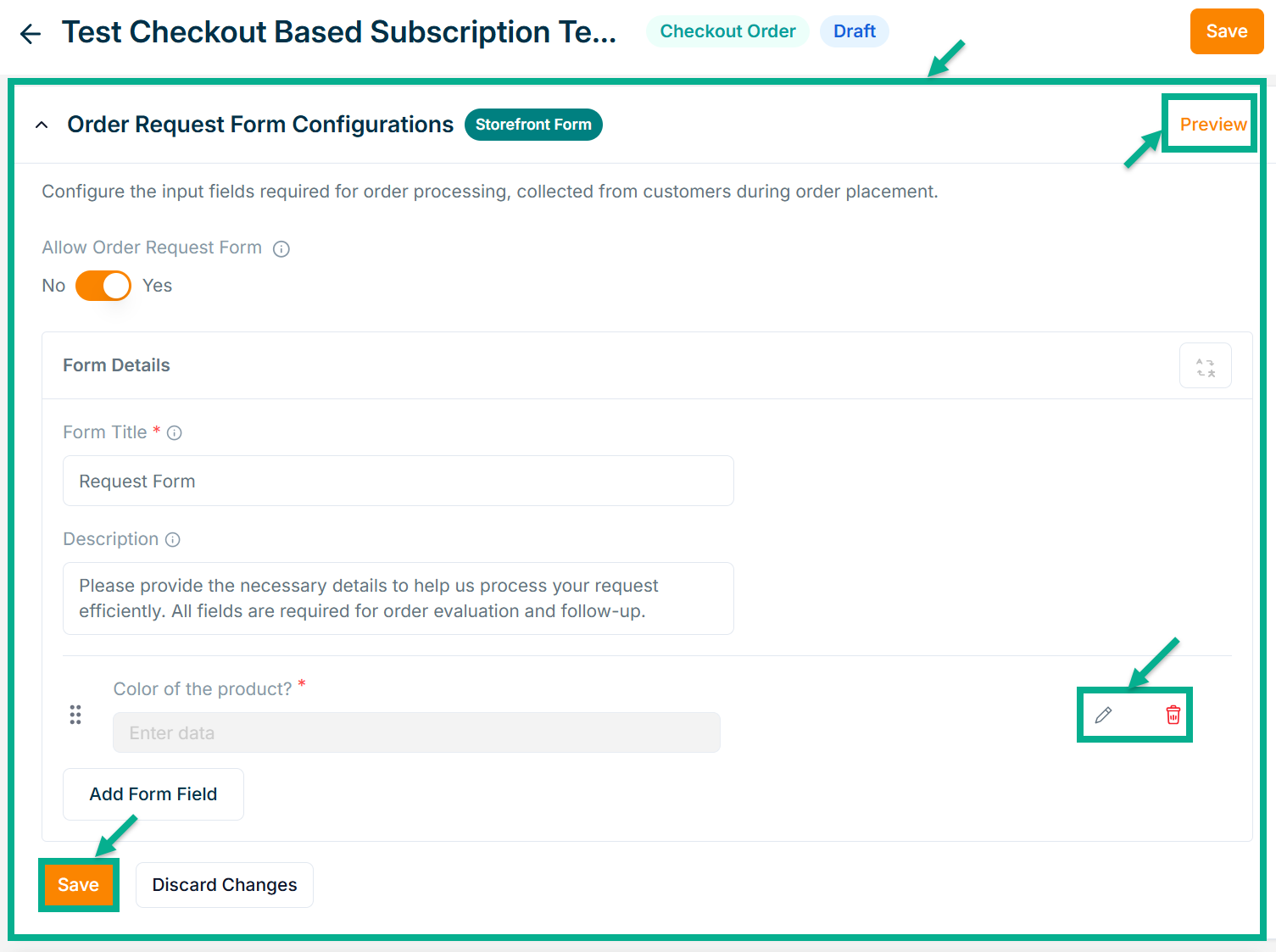Click the info icon next to Description

[x=173, y=540]
